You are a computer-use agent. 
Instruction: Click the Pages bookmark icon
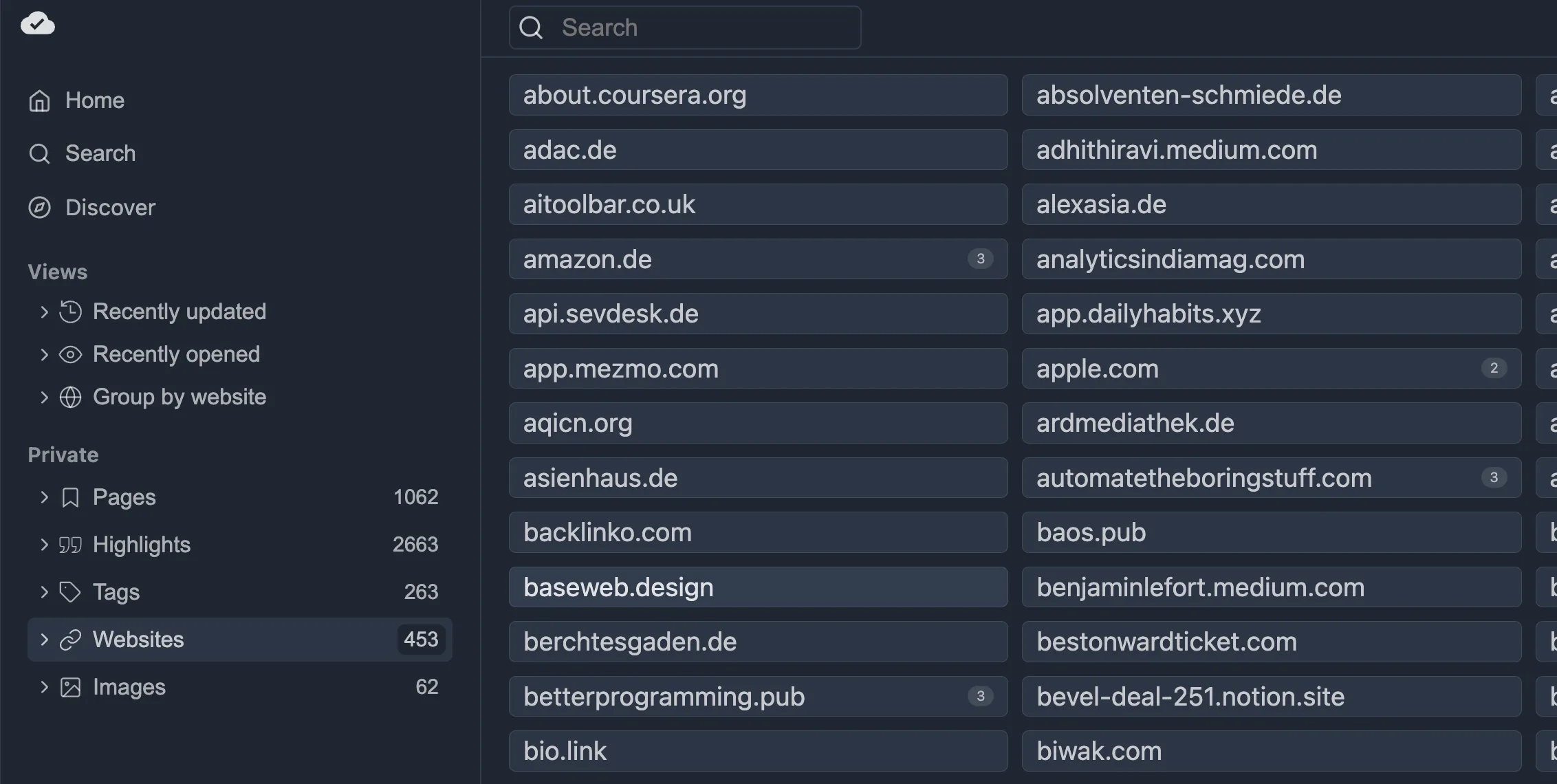[70, 497]
